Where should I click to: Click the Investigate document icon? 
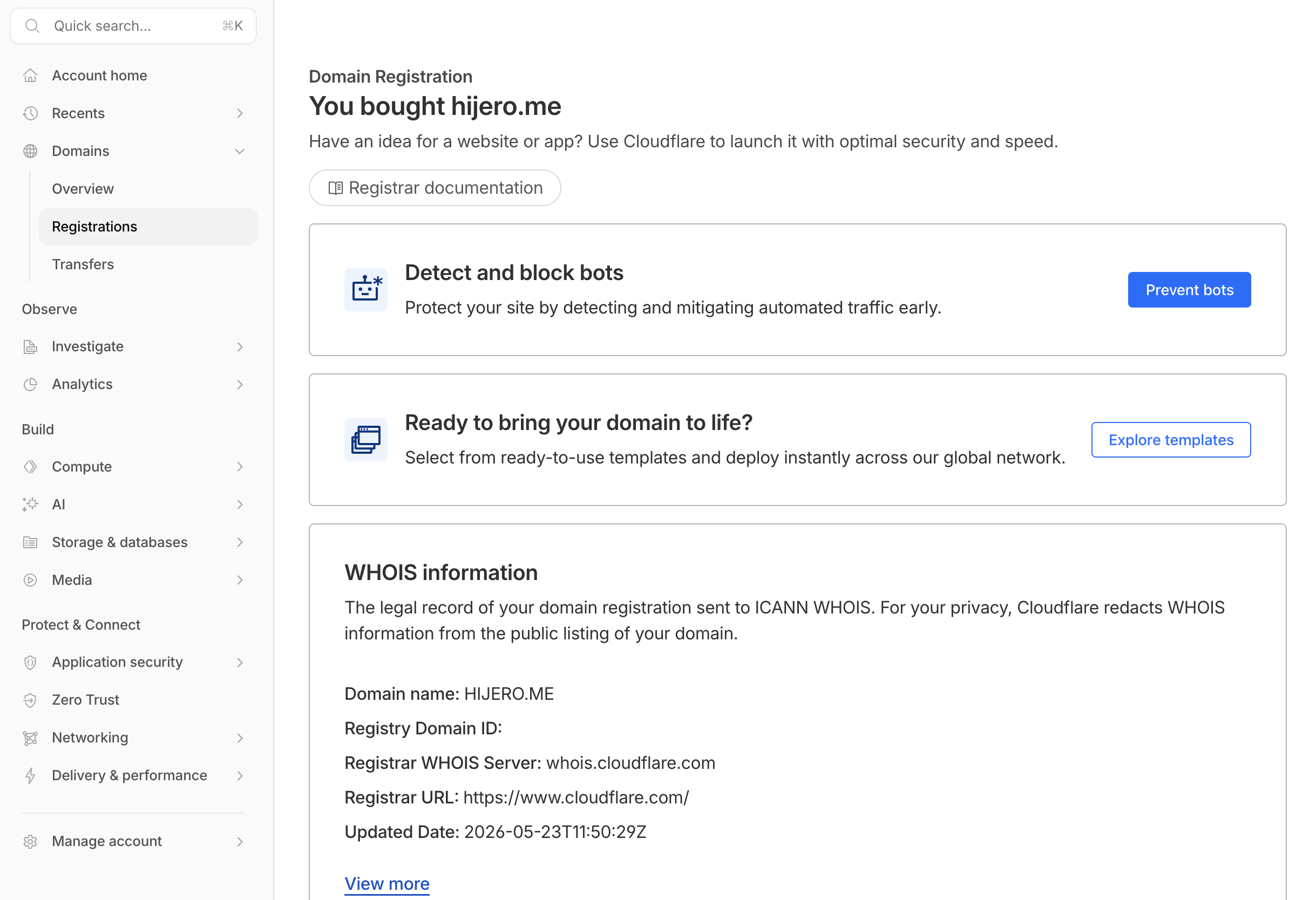[31, 346]
